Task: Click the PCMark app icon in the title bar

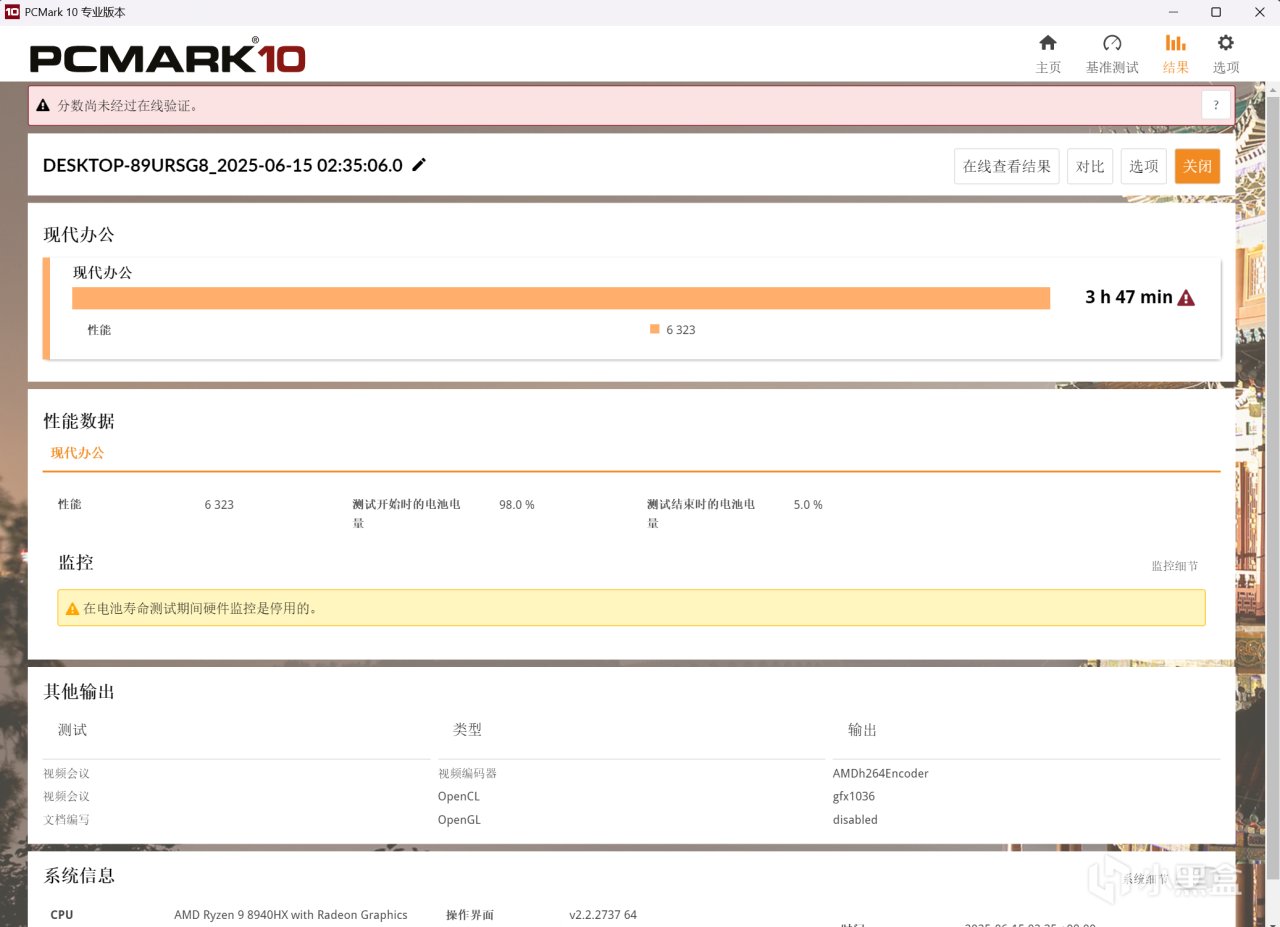Action: pyautogui.click(x=12, y=12)
